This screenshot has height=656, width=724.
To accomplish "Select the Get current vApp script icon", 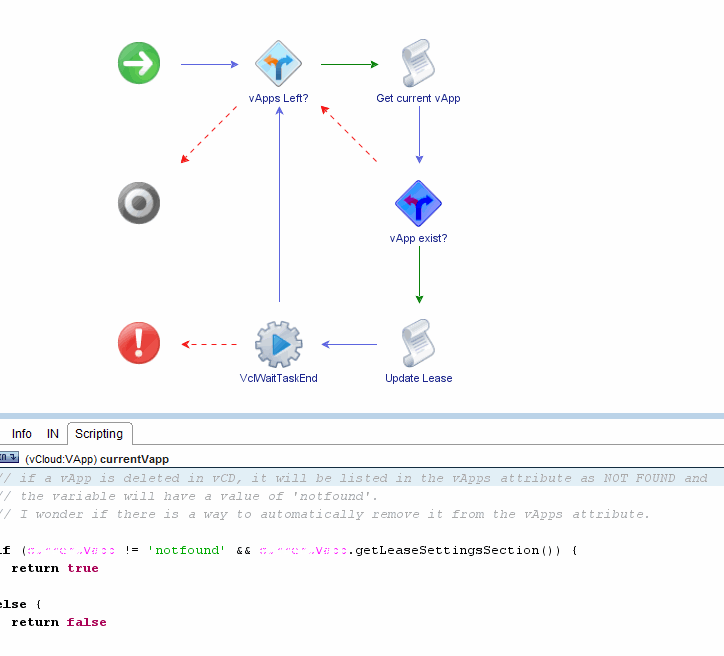I will coord(418,64).
